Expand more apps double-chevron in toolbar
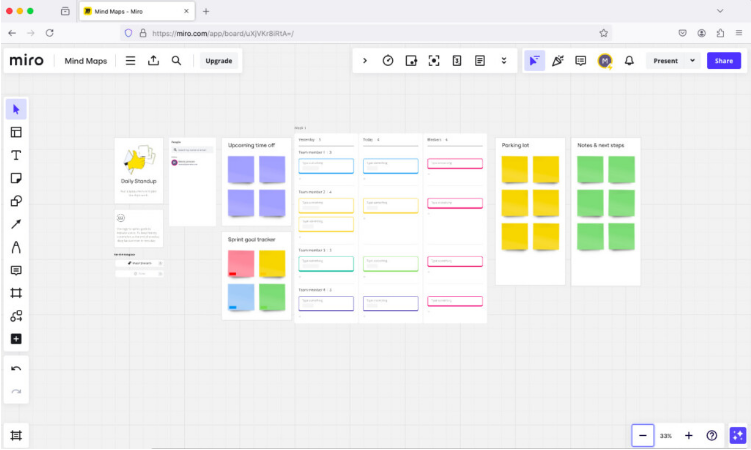This screenshot has width=751, height=450. [x=503, y=60]
